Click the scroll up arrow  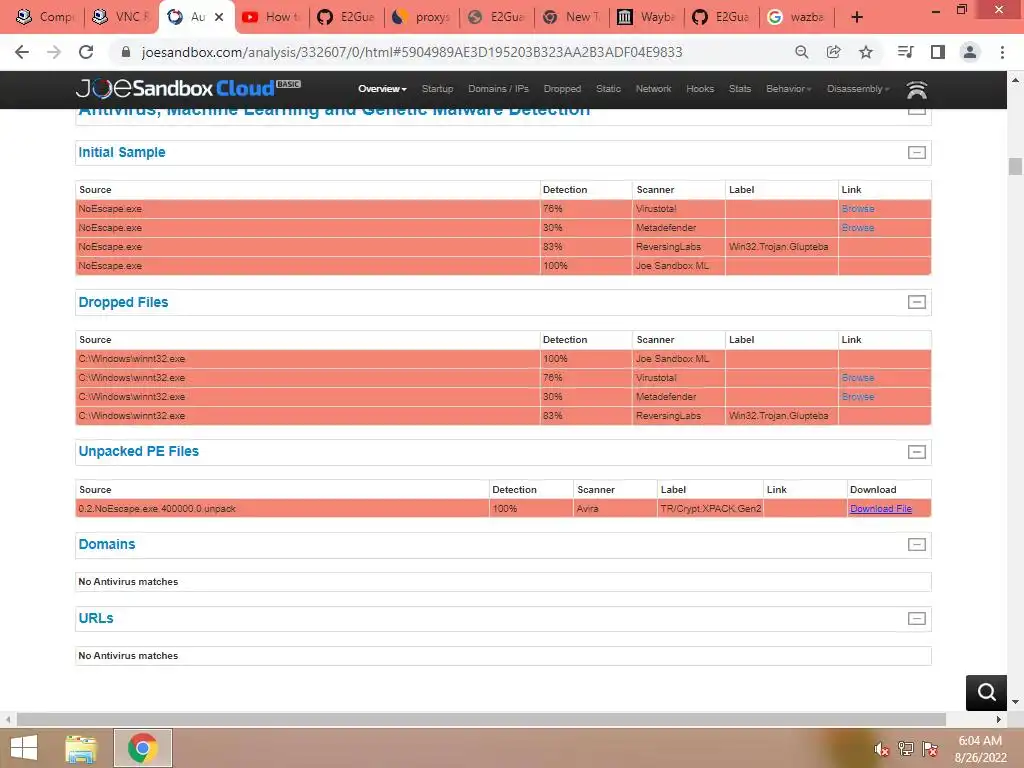click(x=1015, y=80)
